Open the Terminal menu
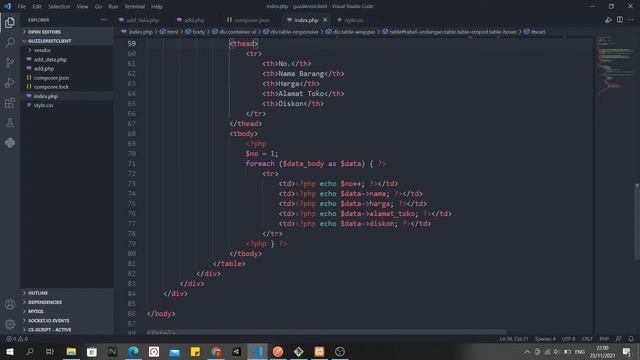This screenshot has height=360, width=640. 134,7
